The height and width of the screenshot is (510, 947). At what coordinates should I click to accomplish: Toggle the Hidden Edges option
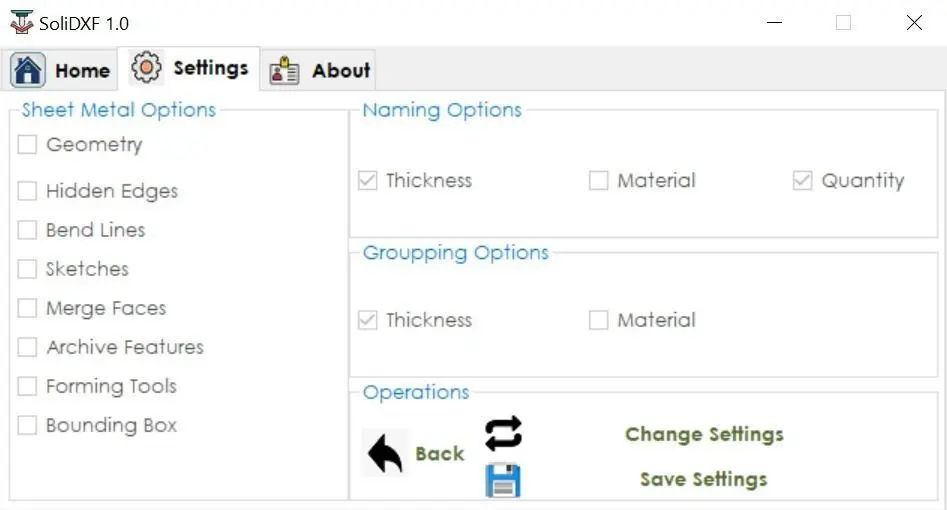click(28, 191)
